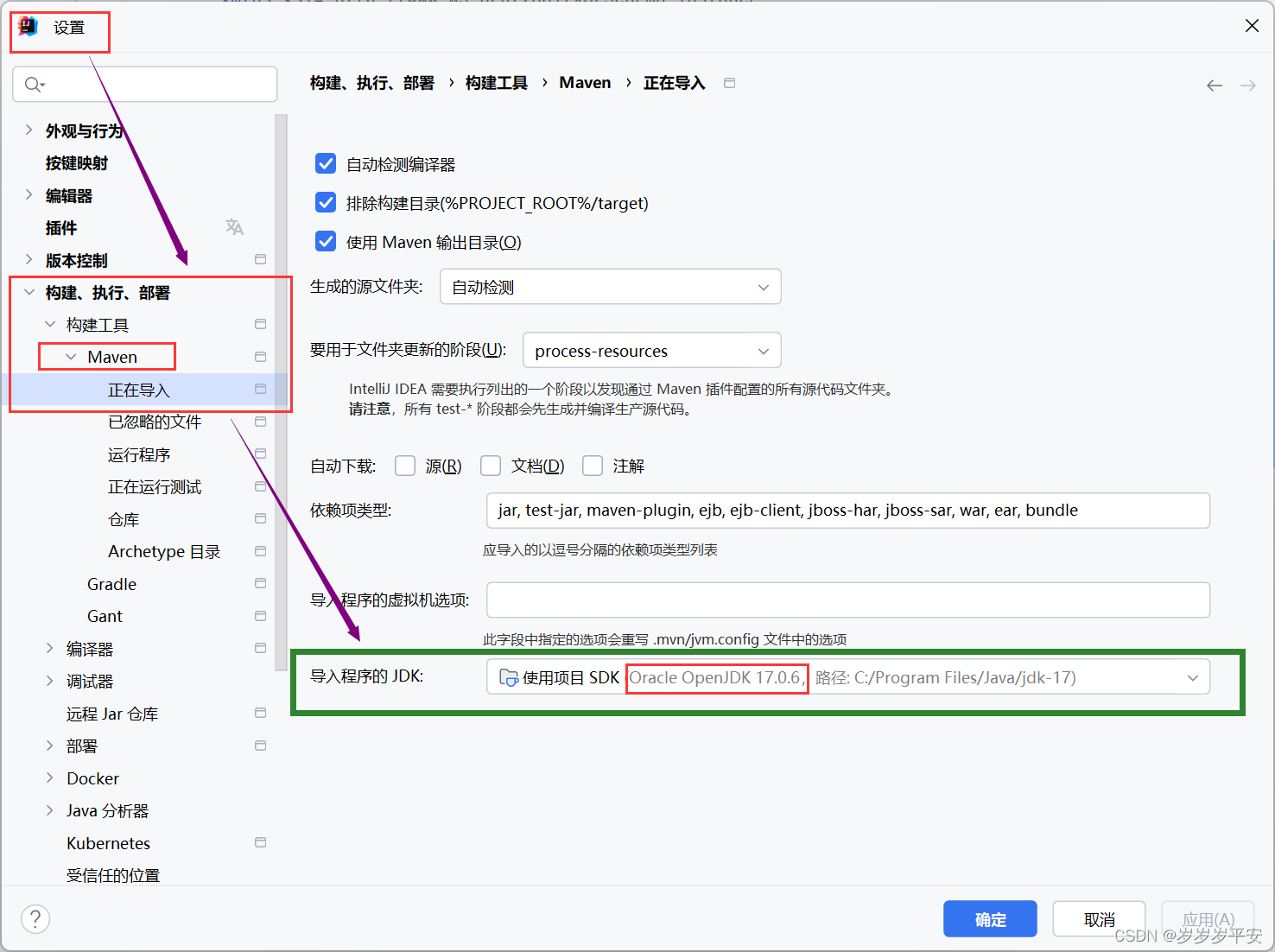
Task: Click the project-level icon next to 部署
Action: [x=260, y=746]
